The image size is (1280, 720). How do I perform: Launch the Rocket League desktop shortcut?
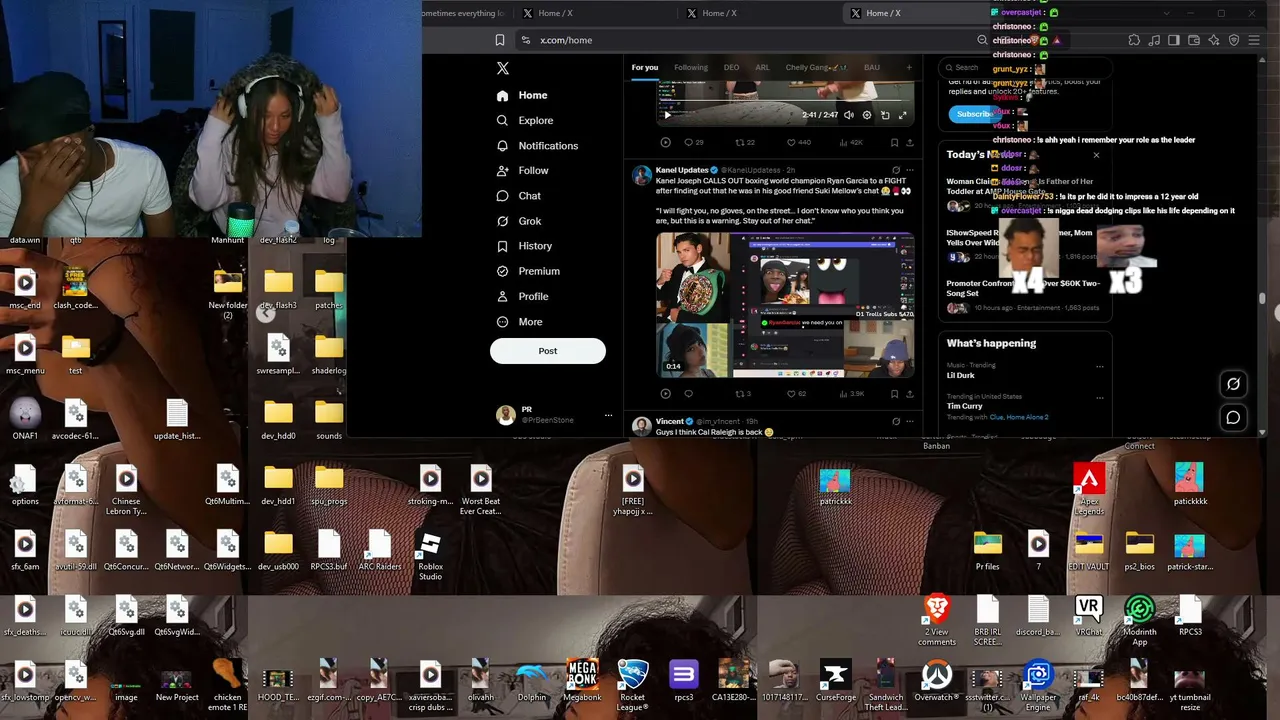pos(632,685)
